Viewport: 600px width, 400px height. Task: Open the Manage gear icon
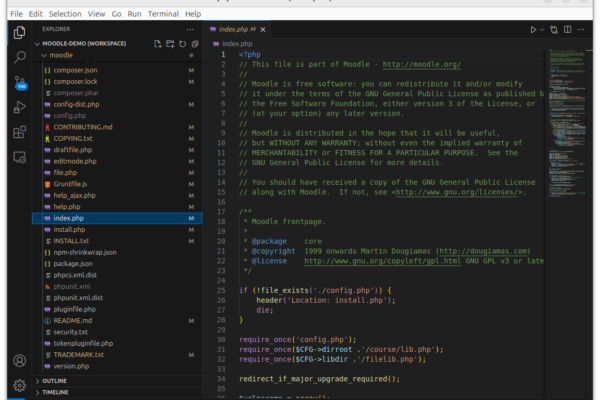(20, 385)
